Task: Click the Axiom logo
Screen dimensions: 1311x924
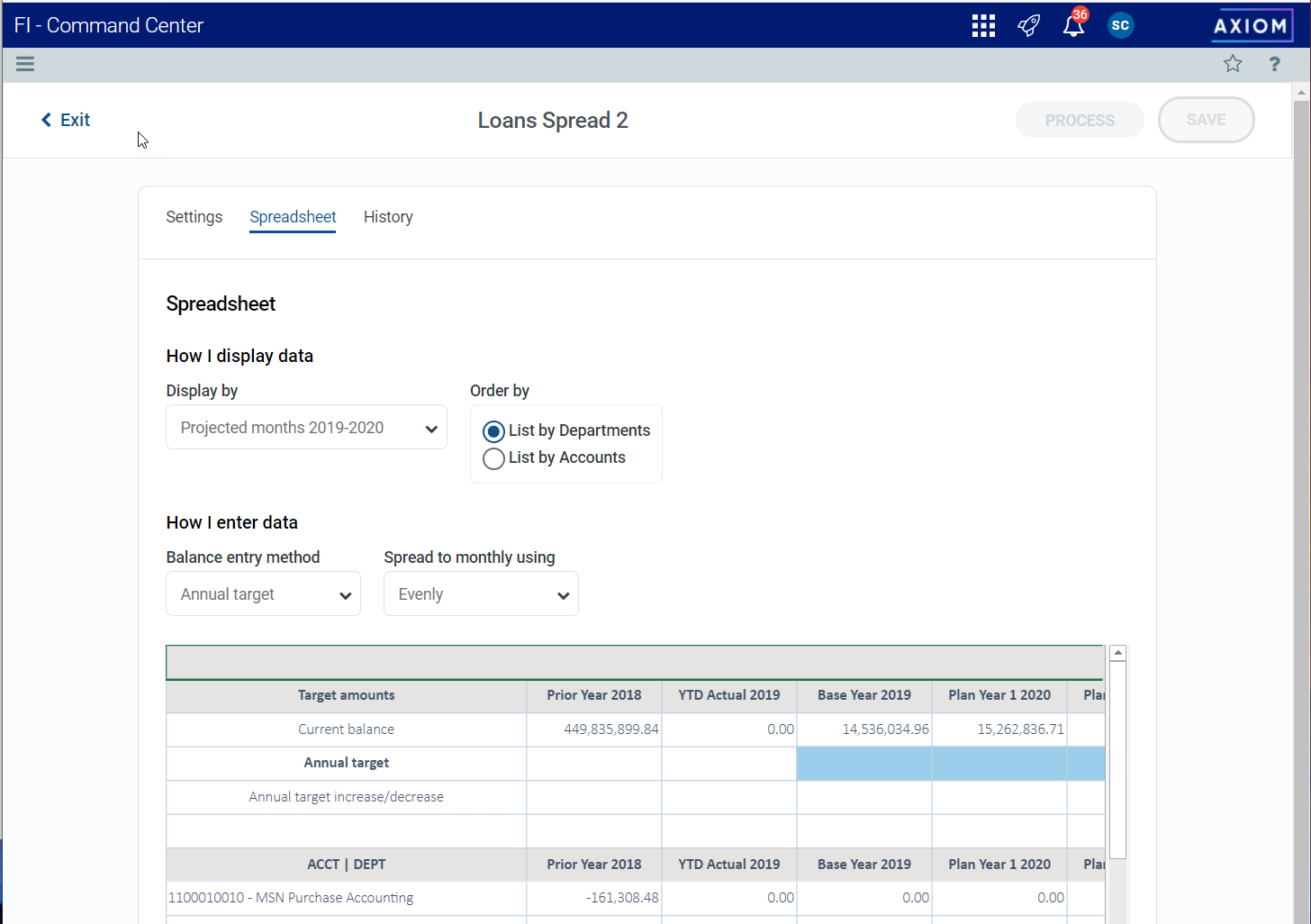Action: click(x=1251, y=26)
